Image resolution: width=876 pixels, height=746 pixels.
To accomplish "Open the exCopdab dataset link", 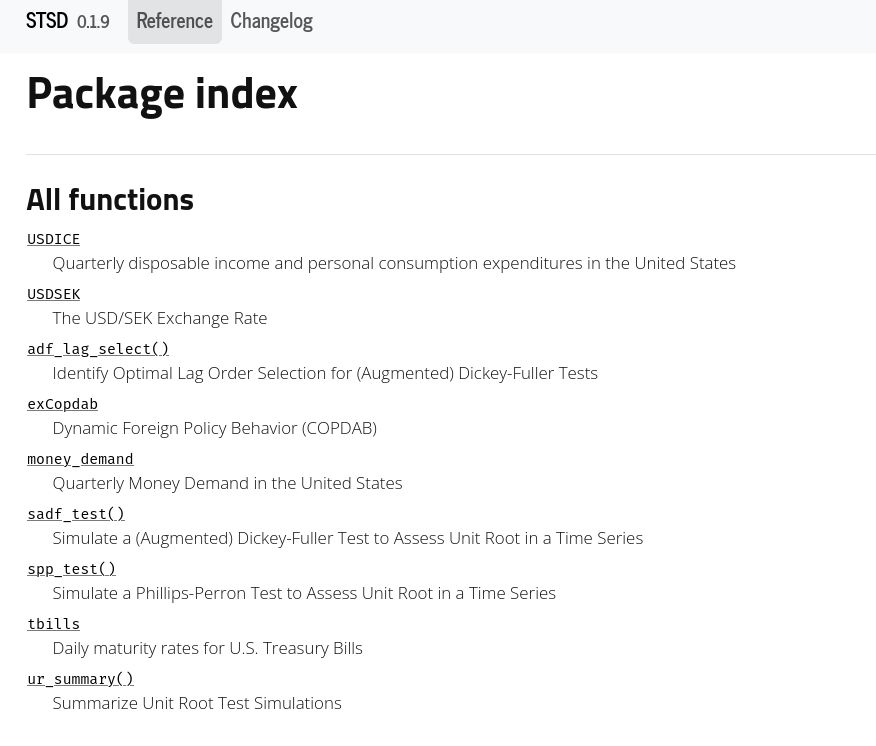I will point(62,404).
